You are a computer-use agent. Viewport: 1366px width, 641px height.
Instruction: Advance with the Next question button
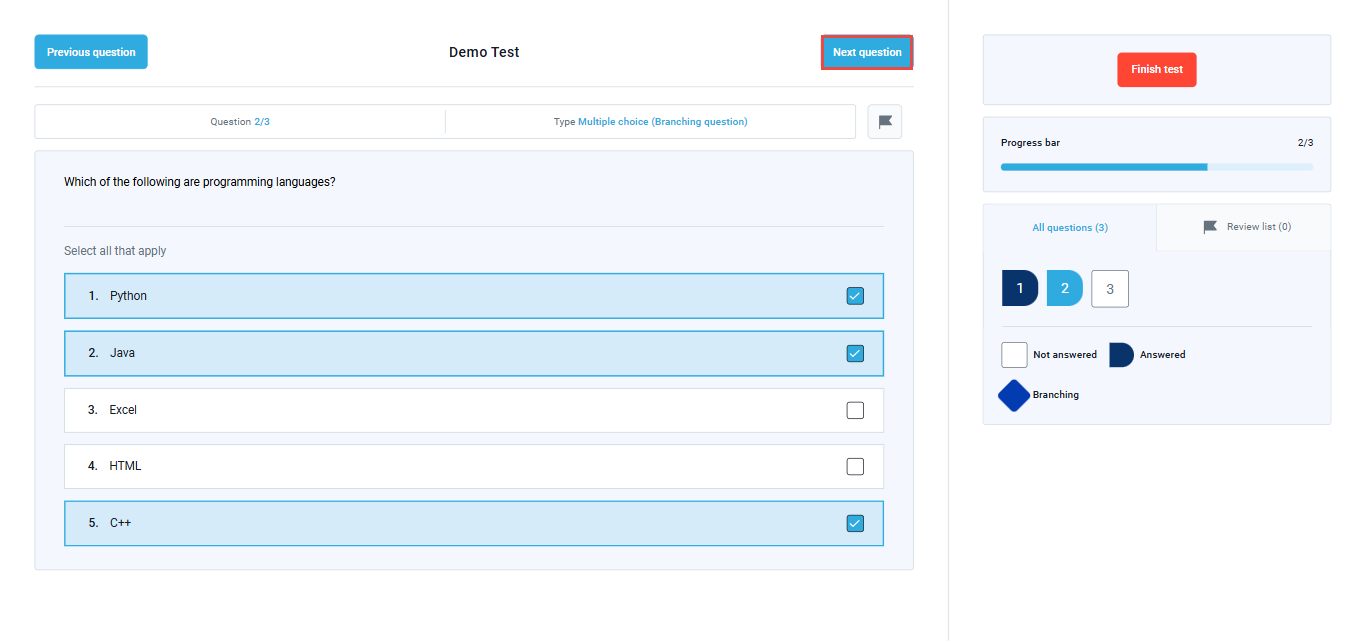click(867, 52)
